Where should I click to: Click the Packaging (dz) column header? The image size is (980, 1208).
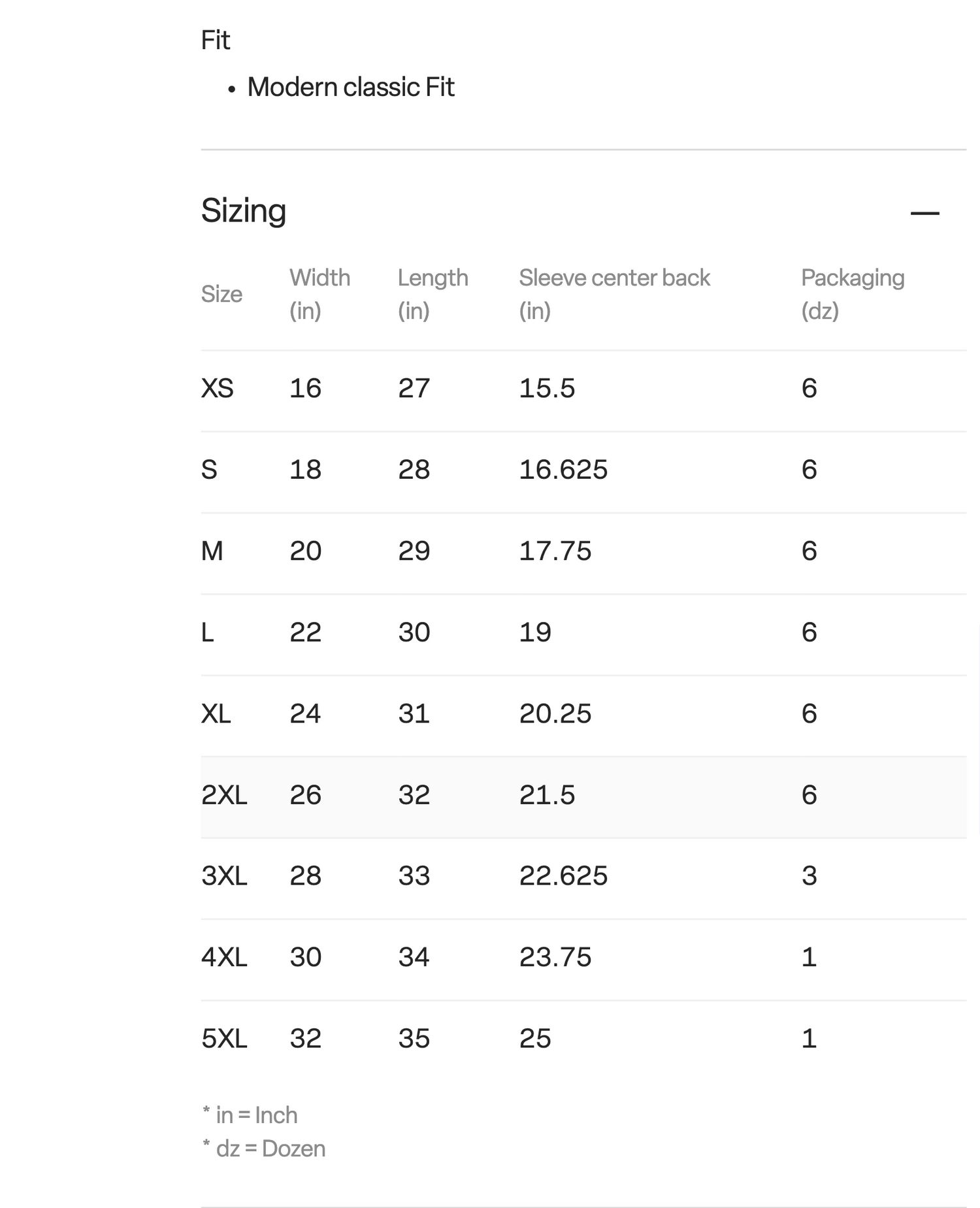pyautogui.click(x=852, y=294)
